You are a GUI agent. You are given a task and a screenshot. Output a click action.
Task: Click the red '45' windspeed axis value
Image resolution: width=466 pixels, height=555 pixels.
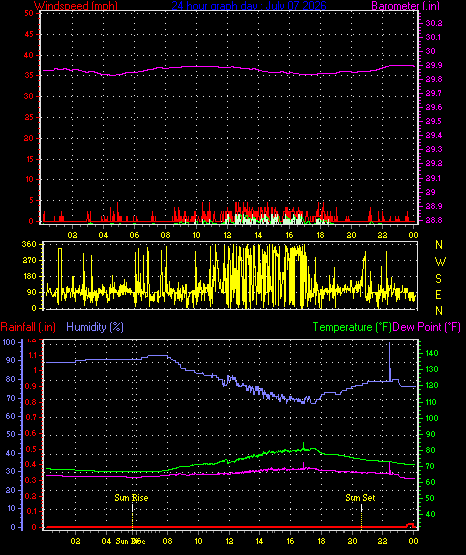29,35
